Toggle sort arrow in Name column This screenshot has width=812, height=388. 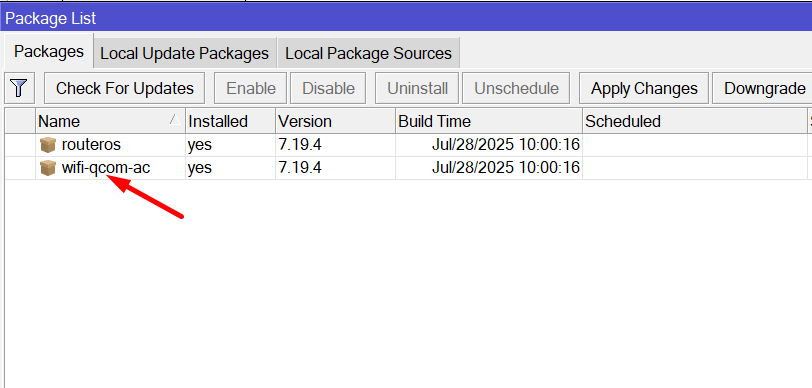[x=175, y=120]
